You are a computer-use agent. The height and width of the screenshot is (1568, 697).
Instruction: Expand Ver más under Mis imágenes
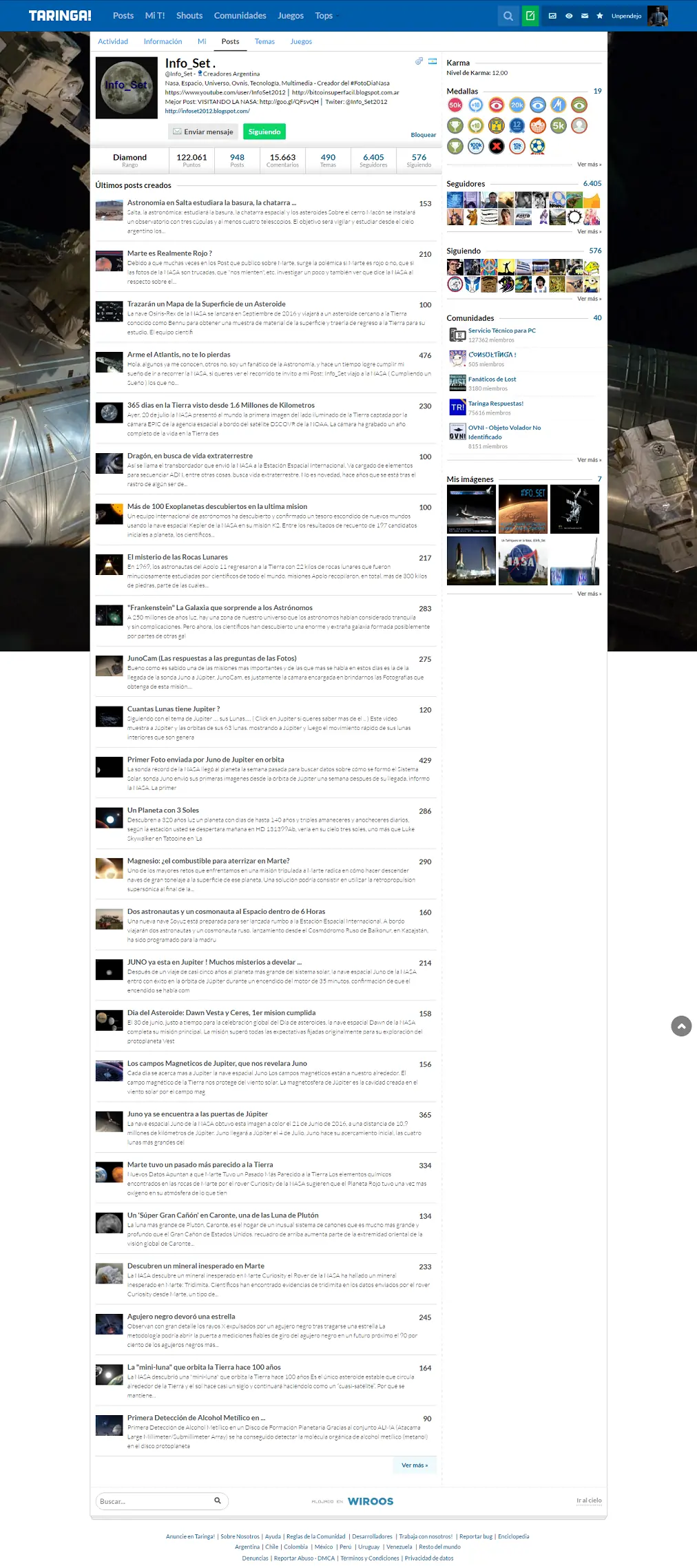coord(589,594)
